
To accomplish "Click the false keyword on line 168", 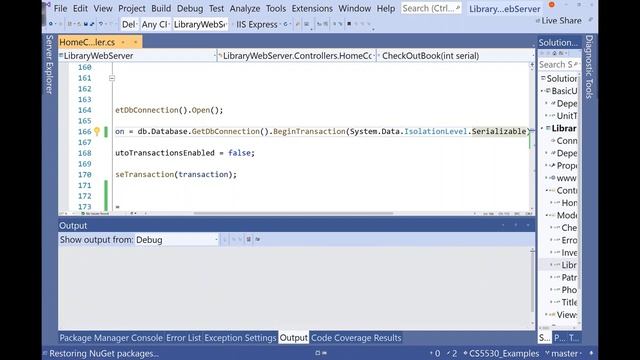I will (239, 153).
